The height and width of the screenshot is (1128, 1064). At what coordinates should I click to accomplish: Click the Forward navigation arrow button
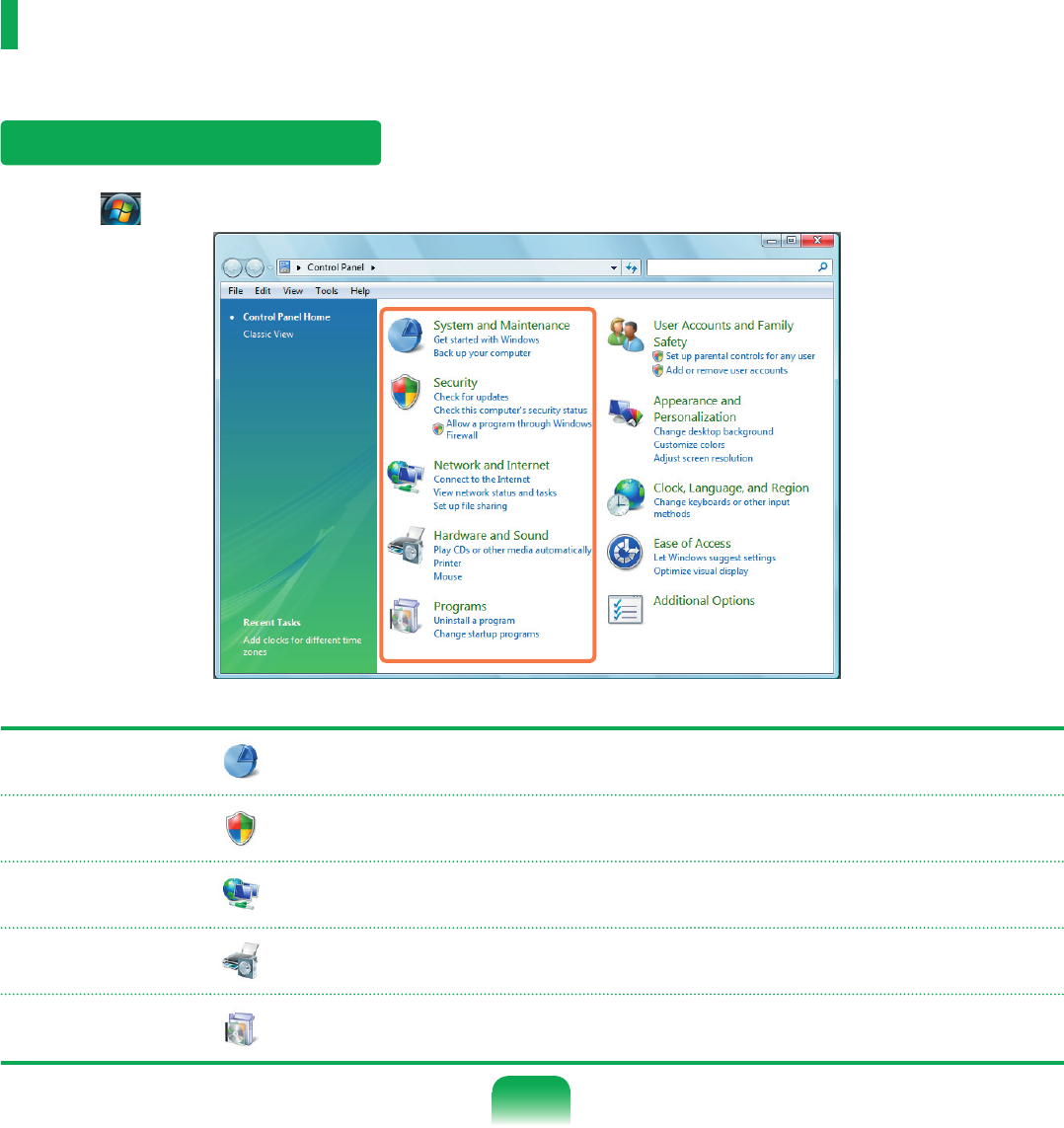click(x=255, y=267)
